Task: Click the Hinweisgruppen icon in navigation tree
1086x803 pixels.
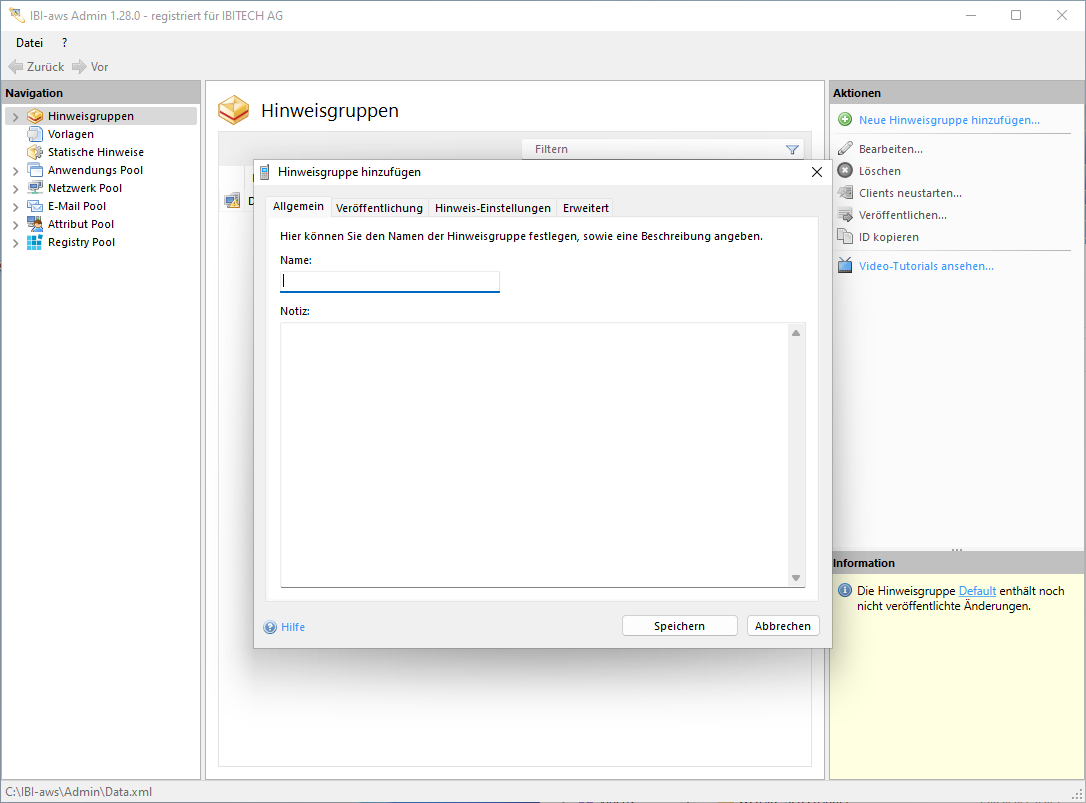Action: 35,116
